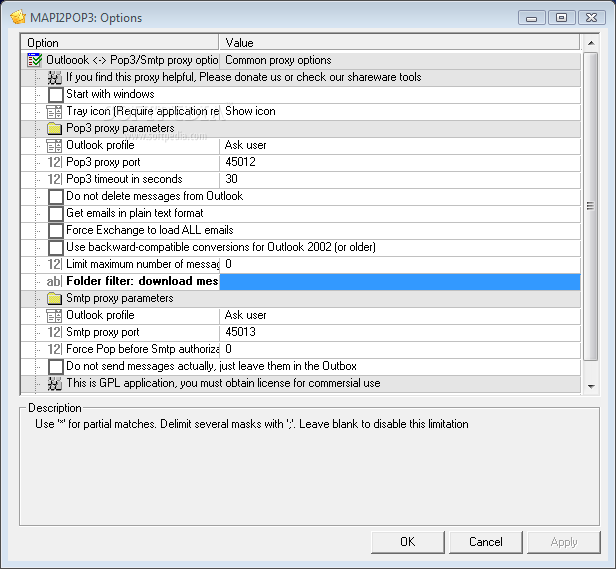The width and height of the screenshot is (616, 569).
Task: Click the OK button
Action: click(x=407, y=542)
